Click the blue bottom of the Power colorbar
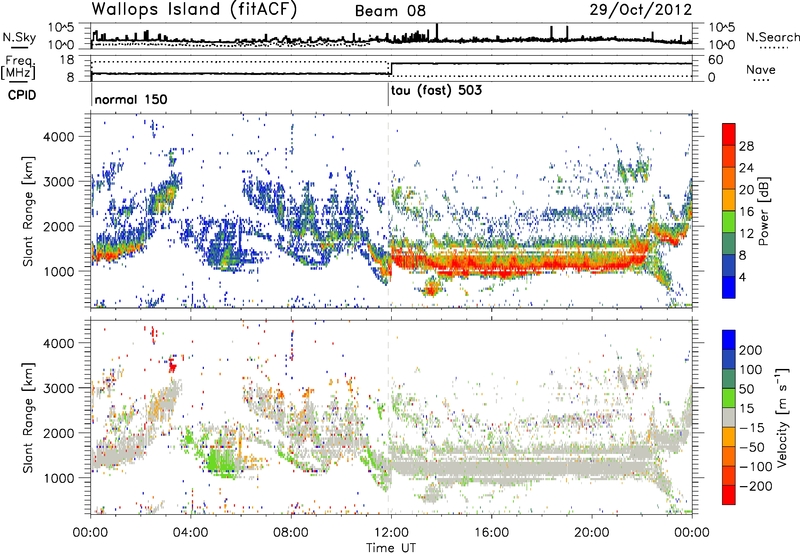The height and width of the screenshot is (554, 800). (x=729, y=287)
